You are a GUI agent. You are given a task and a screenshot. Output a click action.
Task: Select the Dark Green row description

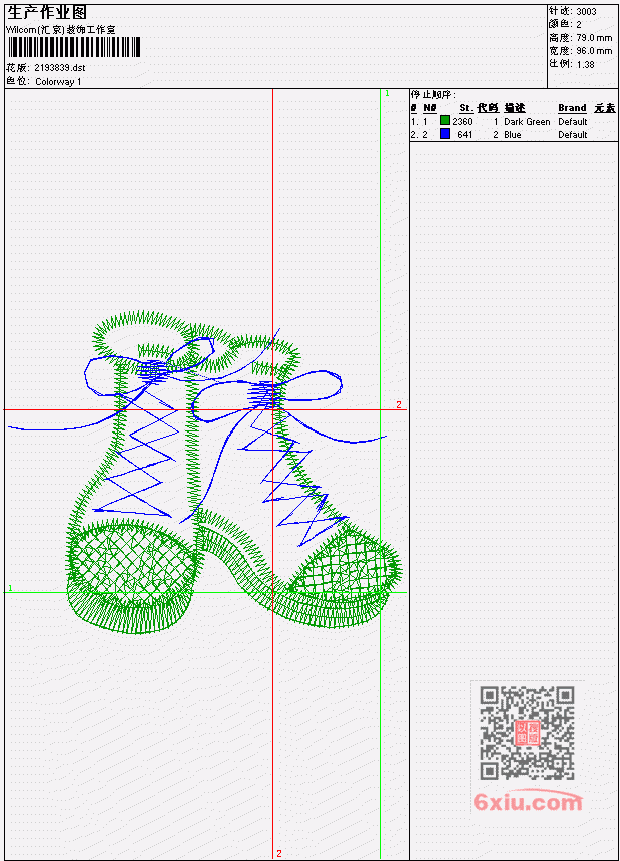[527, 121]
